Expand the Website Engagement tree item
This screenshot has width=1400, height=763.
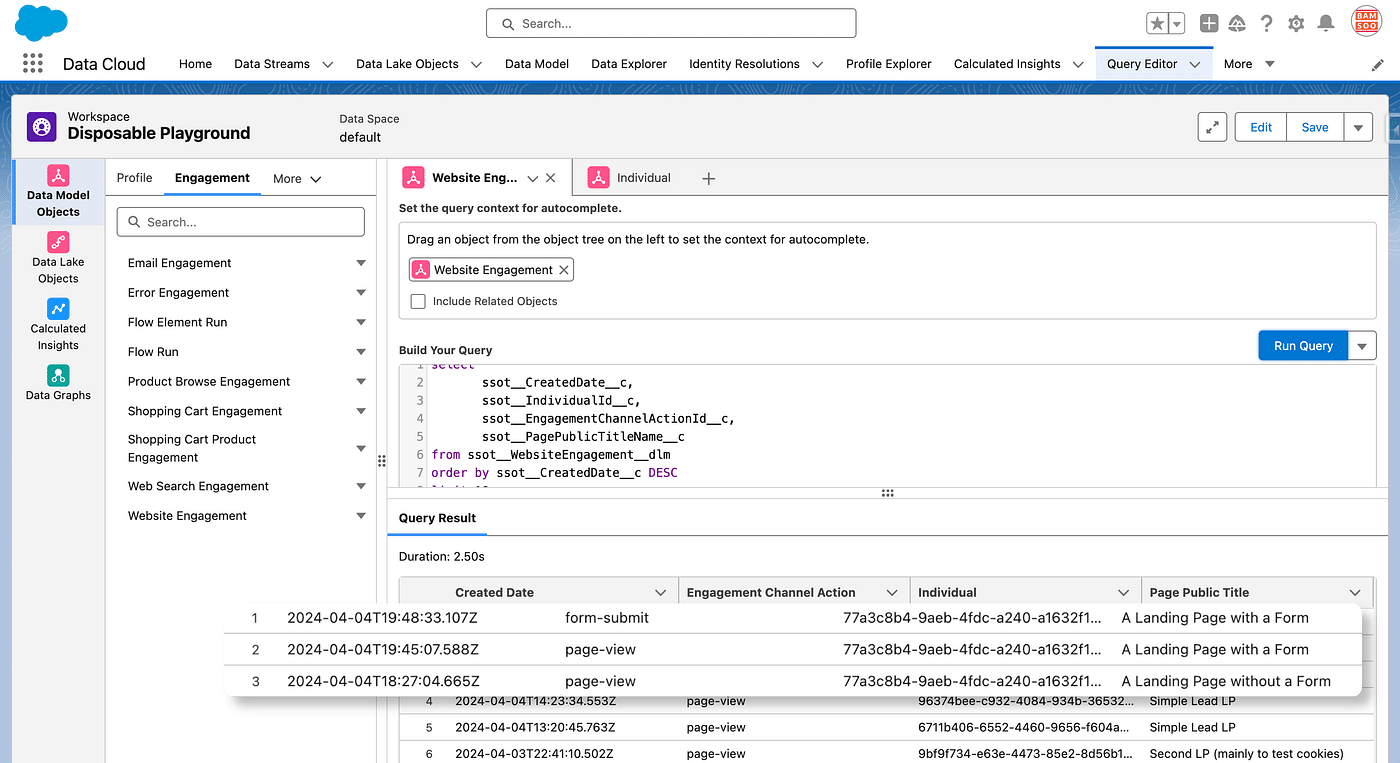[x=361, y=516]
